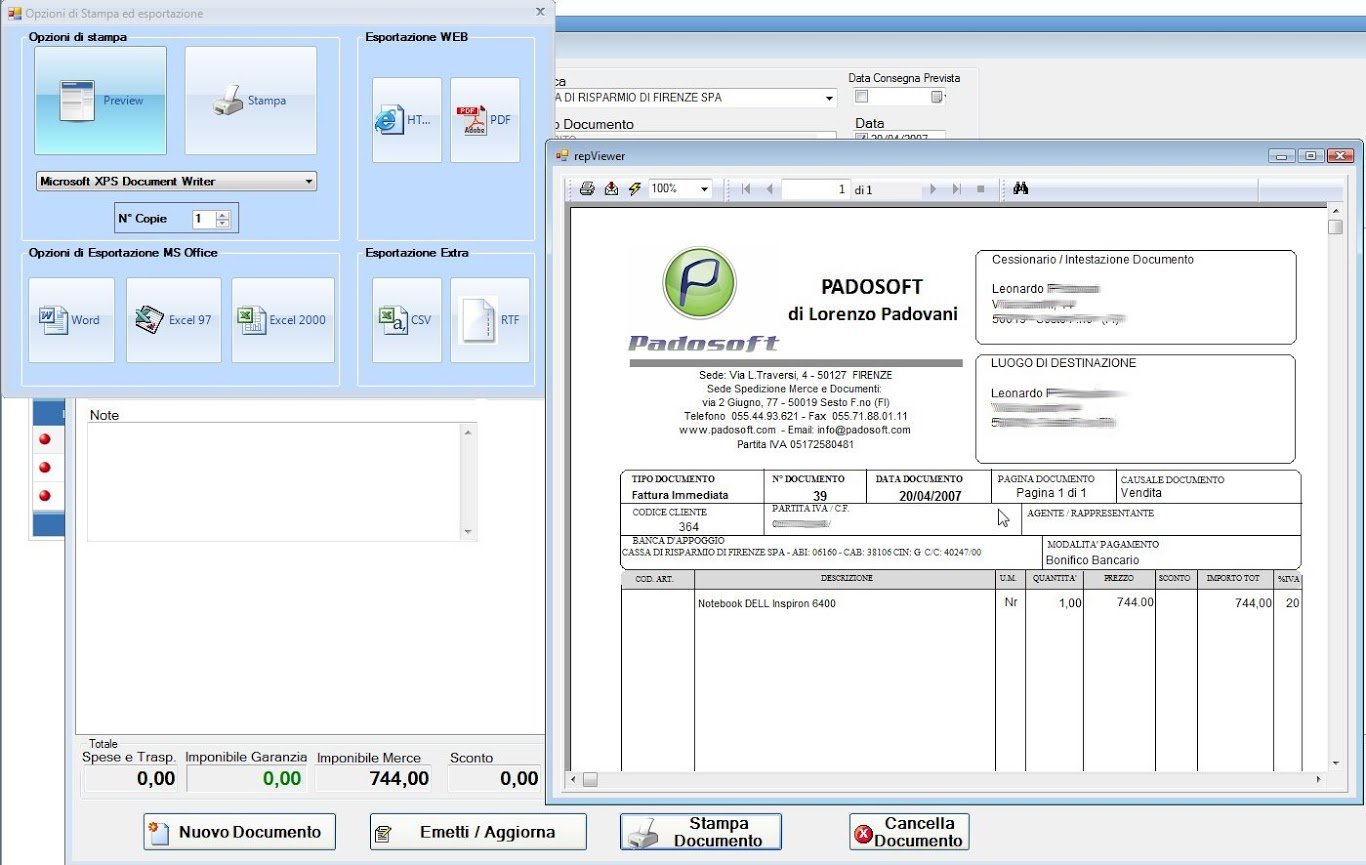Click the stop loading icon in repViewer
Image resolution: width=1366 pixels, height=865 pixels.
tap(980, 189)
